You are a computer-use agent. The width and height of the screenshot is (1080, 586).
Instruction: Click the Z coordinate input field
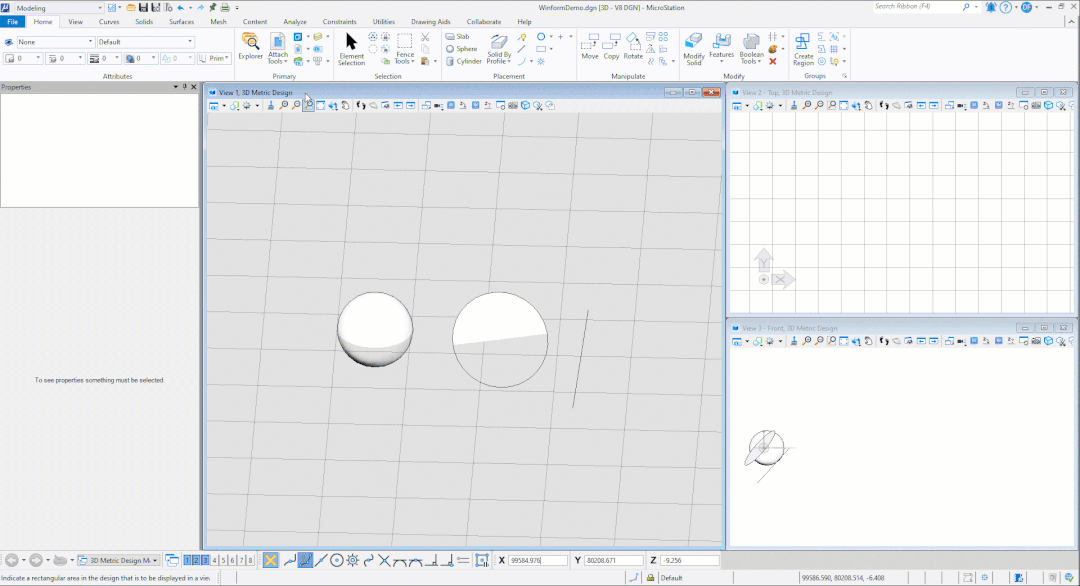click(x=689, y=561)
